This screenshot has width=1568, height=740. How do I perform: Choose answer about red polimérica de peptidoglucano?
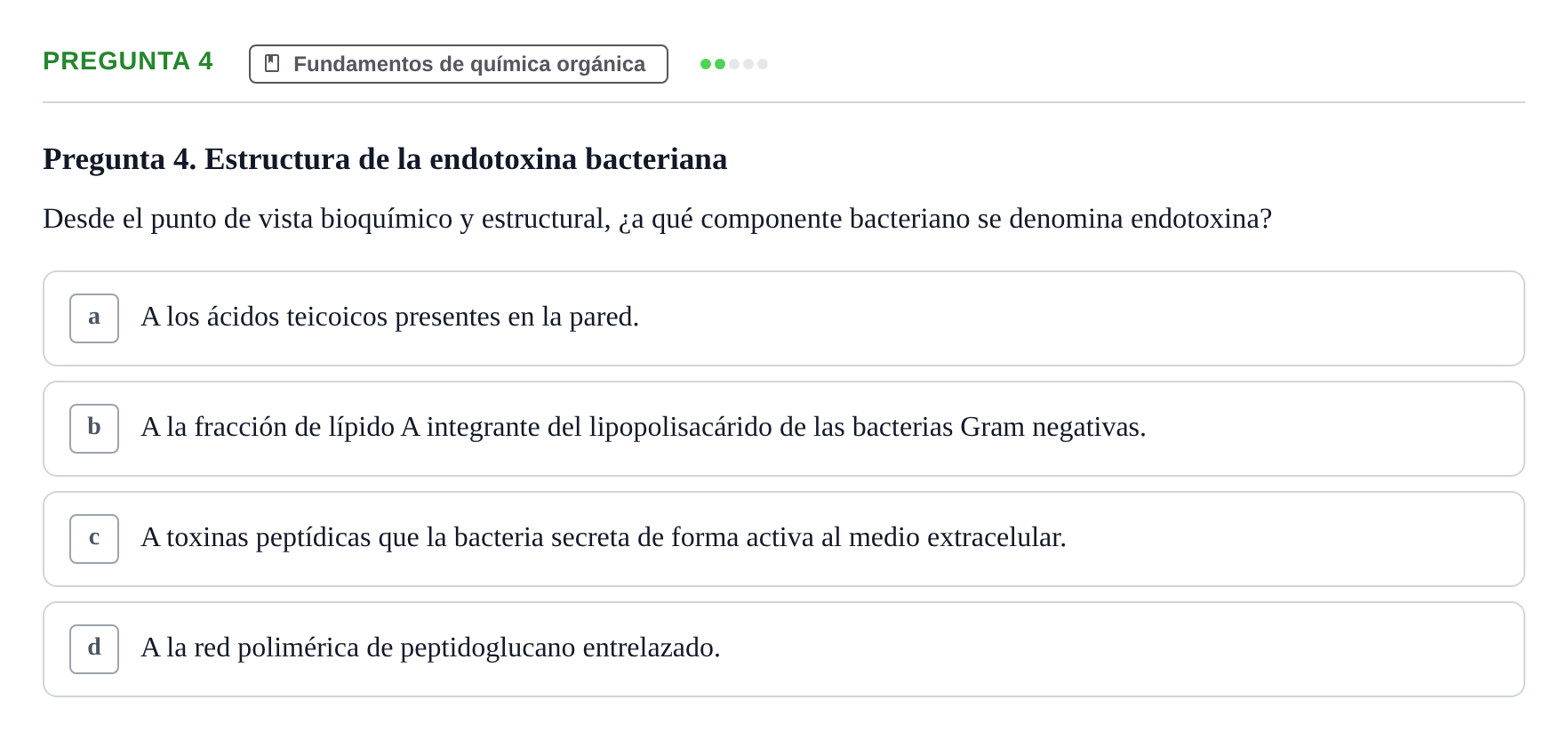point(784,649)
